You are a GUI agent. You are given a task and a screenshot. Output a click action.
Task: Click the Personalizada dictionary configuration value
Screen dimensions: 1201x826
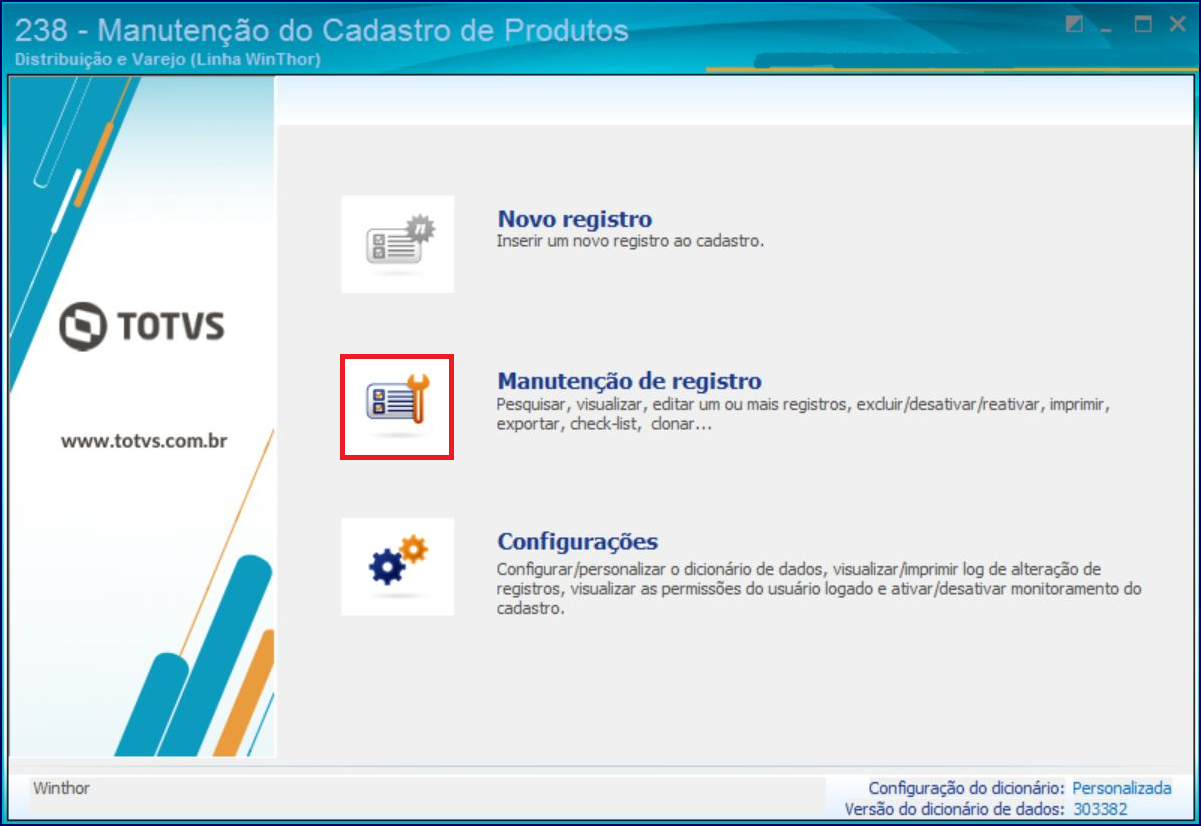1121,788
